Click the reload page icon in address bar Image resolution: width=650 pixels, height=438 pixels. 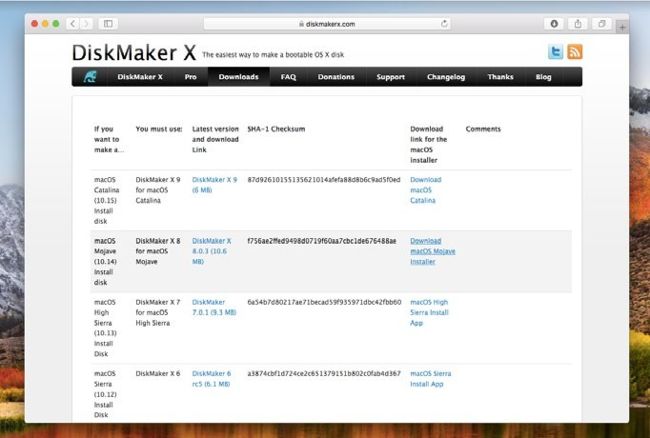click(x=444, y=24)
